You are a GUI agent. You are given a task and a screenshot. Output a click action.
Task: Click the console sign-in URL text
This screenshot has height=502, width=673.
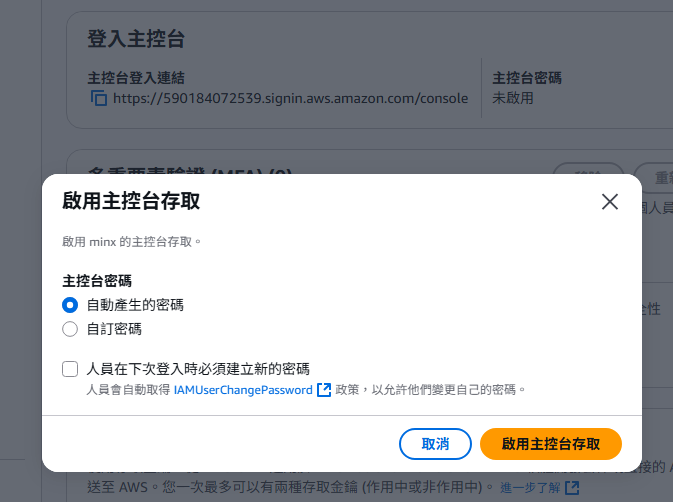pos(291,98)
